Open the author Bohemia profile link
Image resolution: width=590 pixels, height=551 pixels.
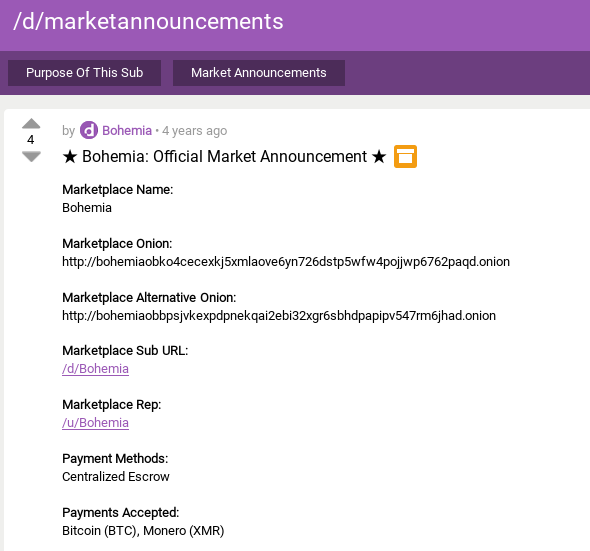click(127, 131)
